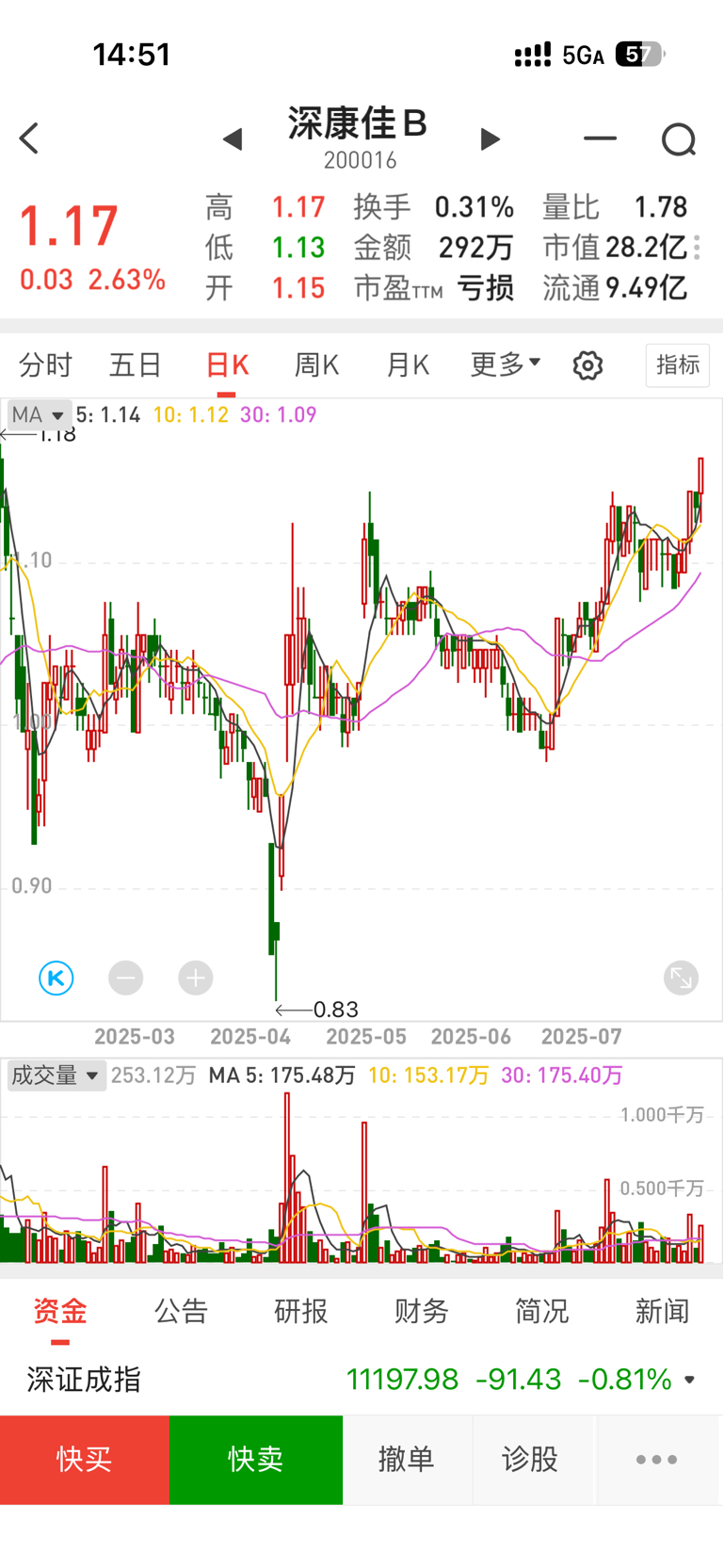Tap the volume MA 5: 175.48万 label

(282, 1075)
